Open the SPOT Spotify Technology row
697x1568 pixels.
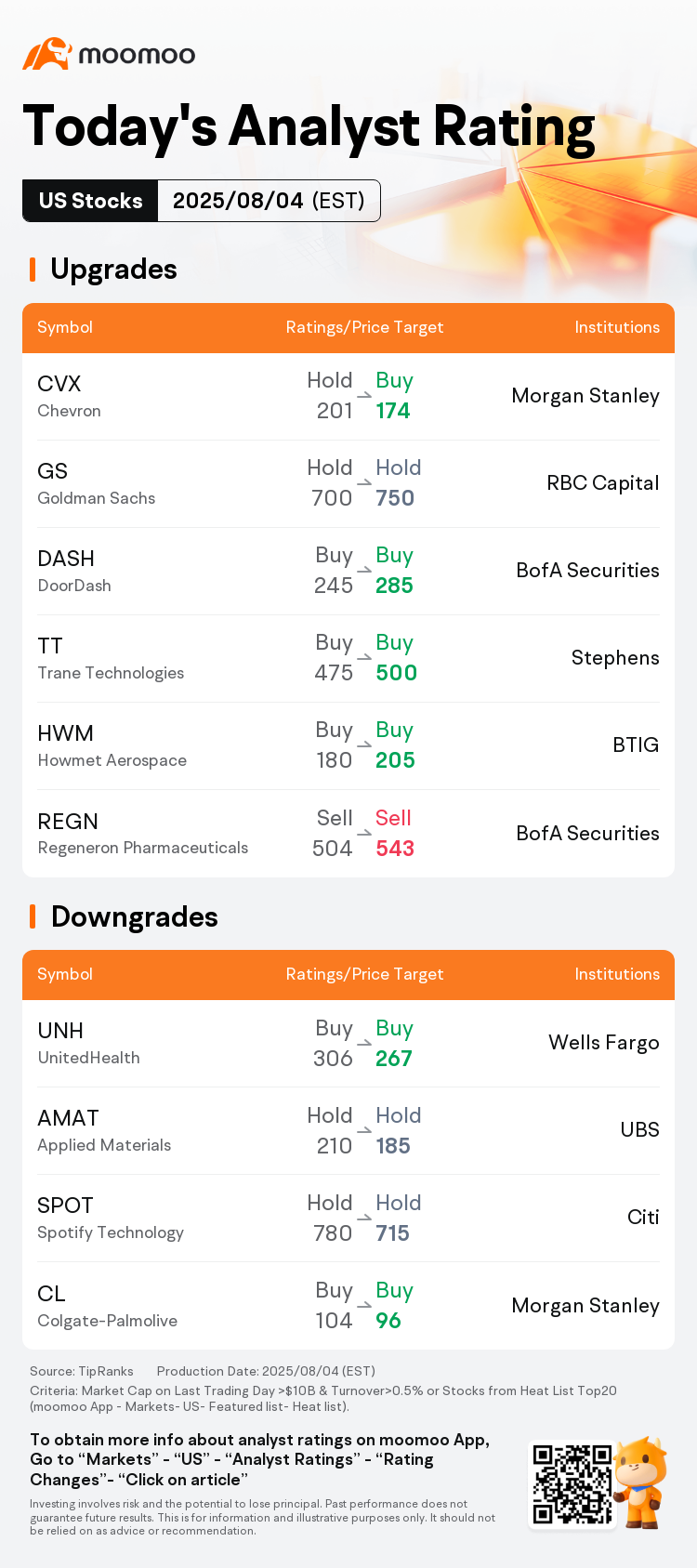348,1218
